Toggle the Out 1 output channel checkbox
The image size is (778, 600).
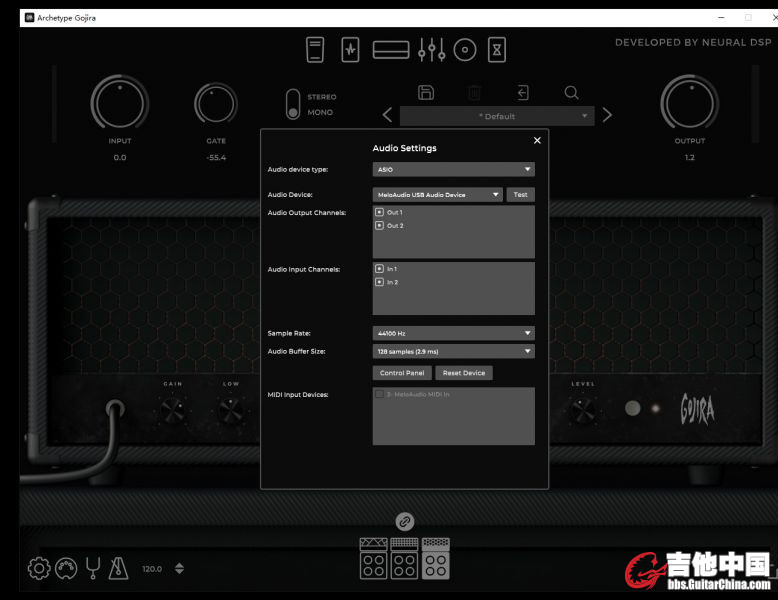(x=380, y=212)
